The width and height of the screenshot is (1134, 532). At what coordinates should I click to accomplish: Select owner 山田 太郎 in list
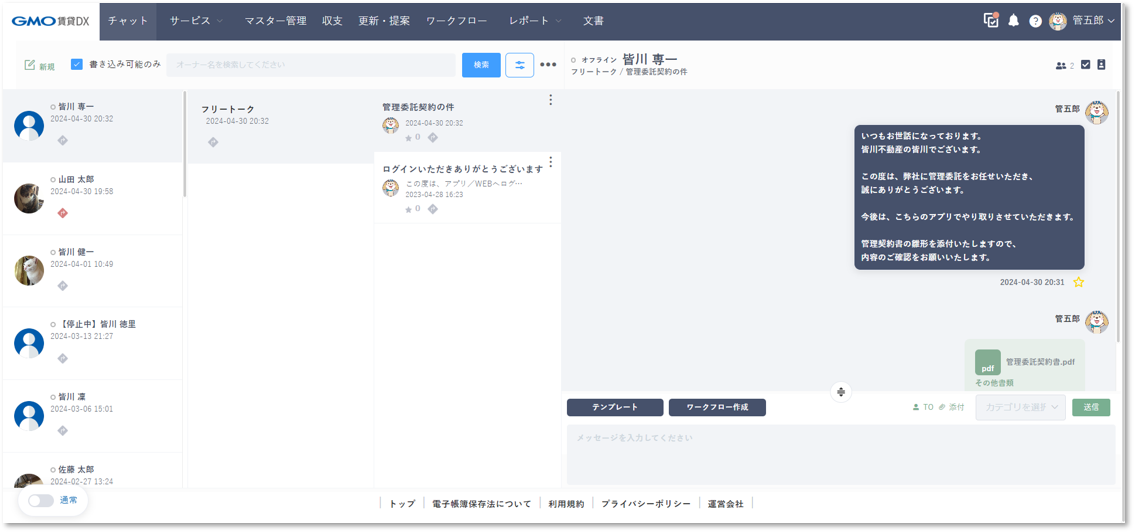(93, 199)
